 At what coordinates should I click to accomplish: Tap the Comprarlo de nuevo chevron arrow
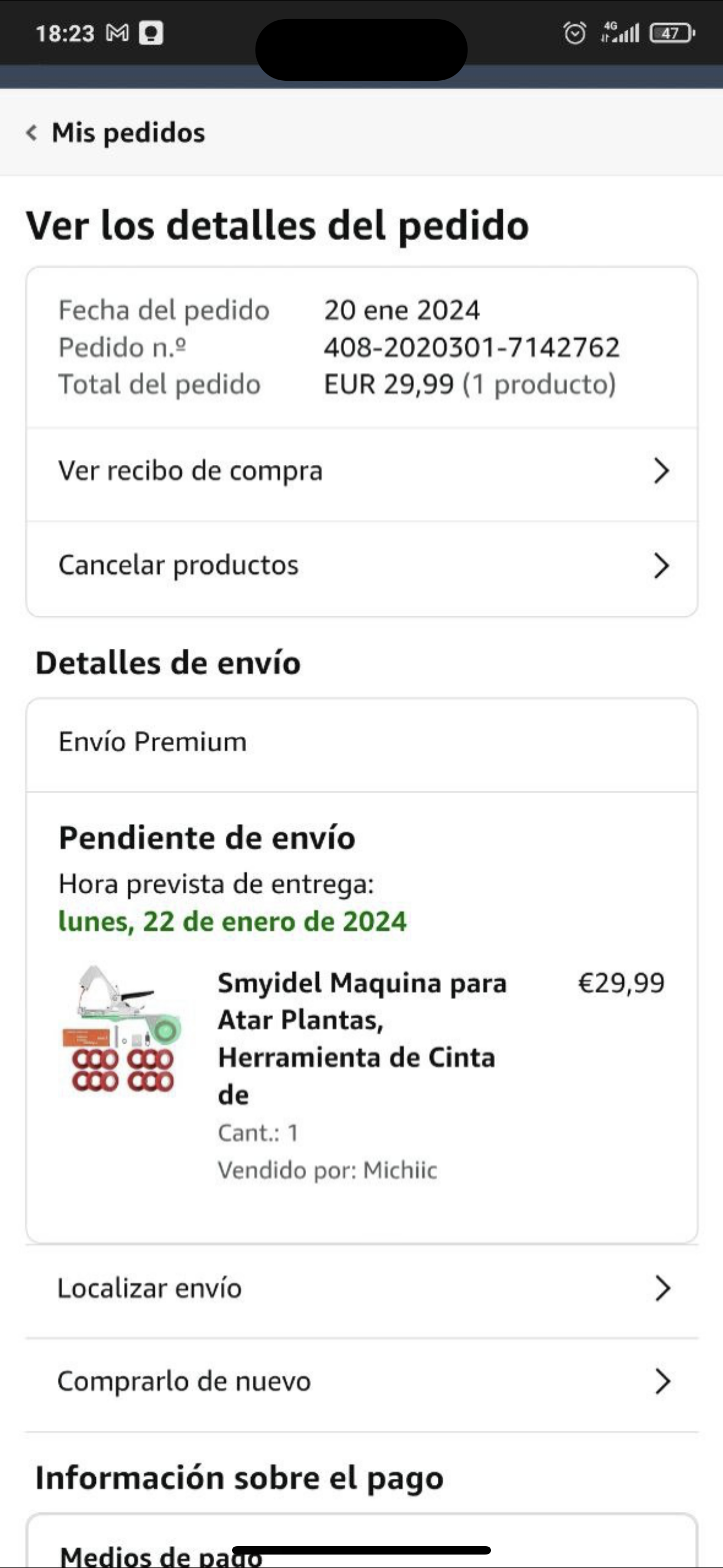[x=662, y=1382]
